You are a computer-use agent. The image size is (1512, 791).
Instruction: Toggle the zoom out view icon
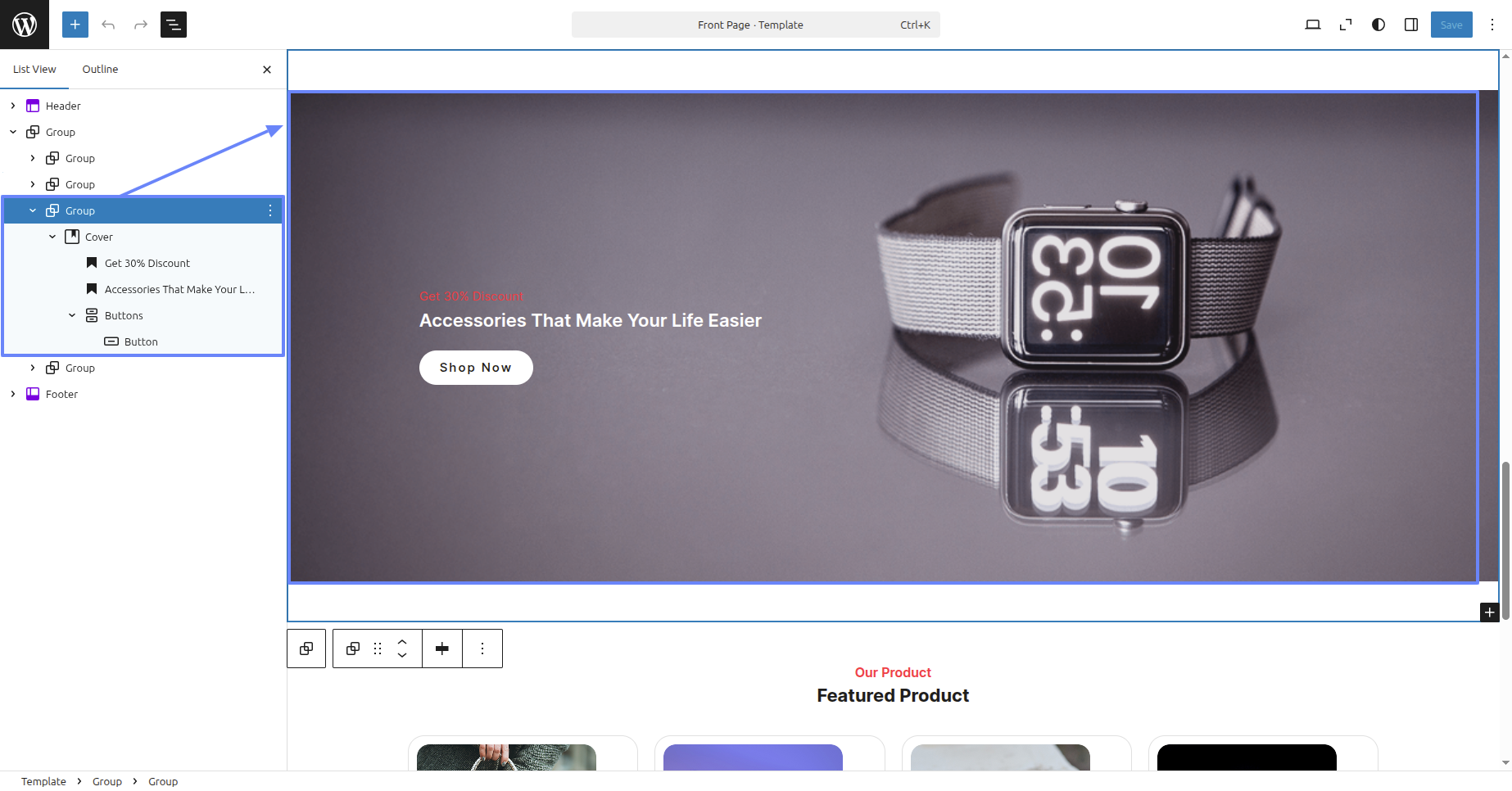click(1346, 25)
